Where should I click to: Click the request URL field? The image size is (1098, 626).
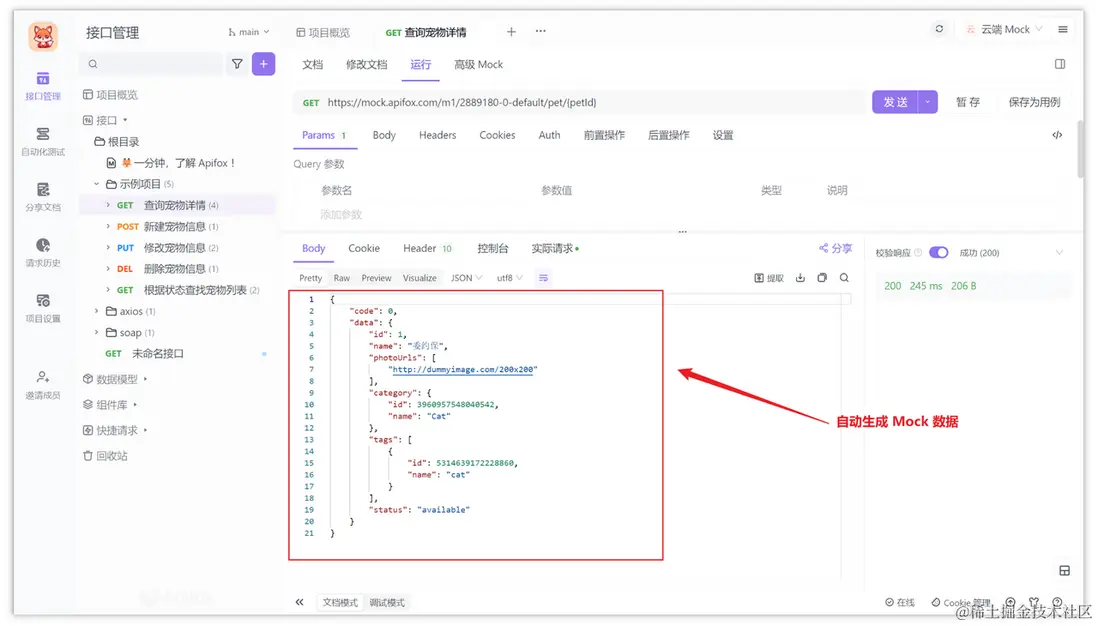[580, 102]
